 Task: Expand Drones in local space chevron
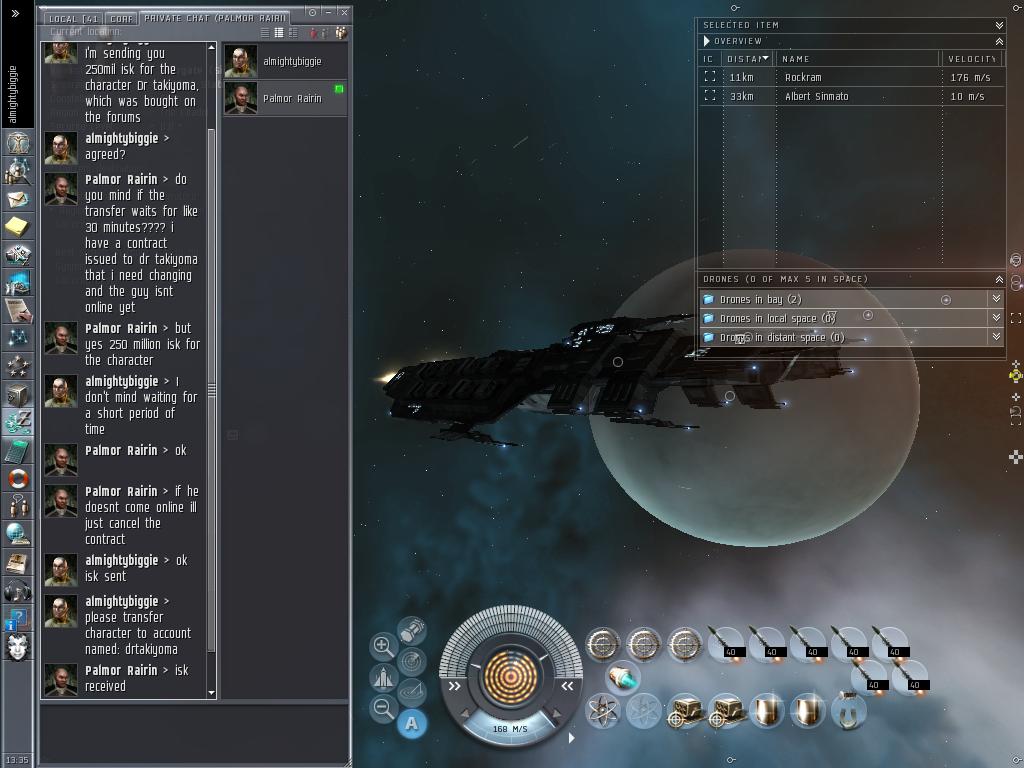click(996, 317)
